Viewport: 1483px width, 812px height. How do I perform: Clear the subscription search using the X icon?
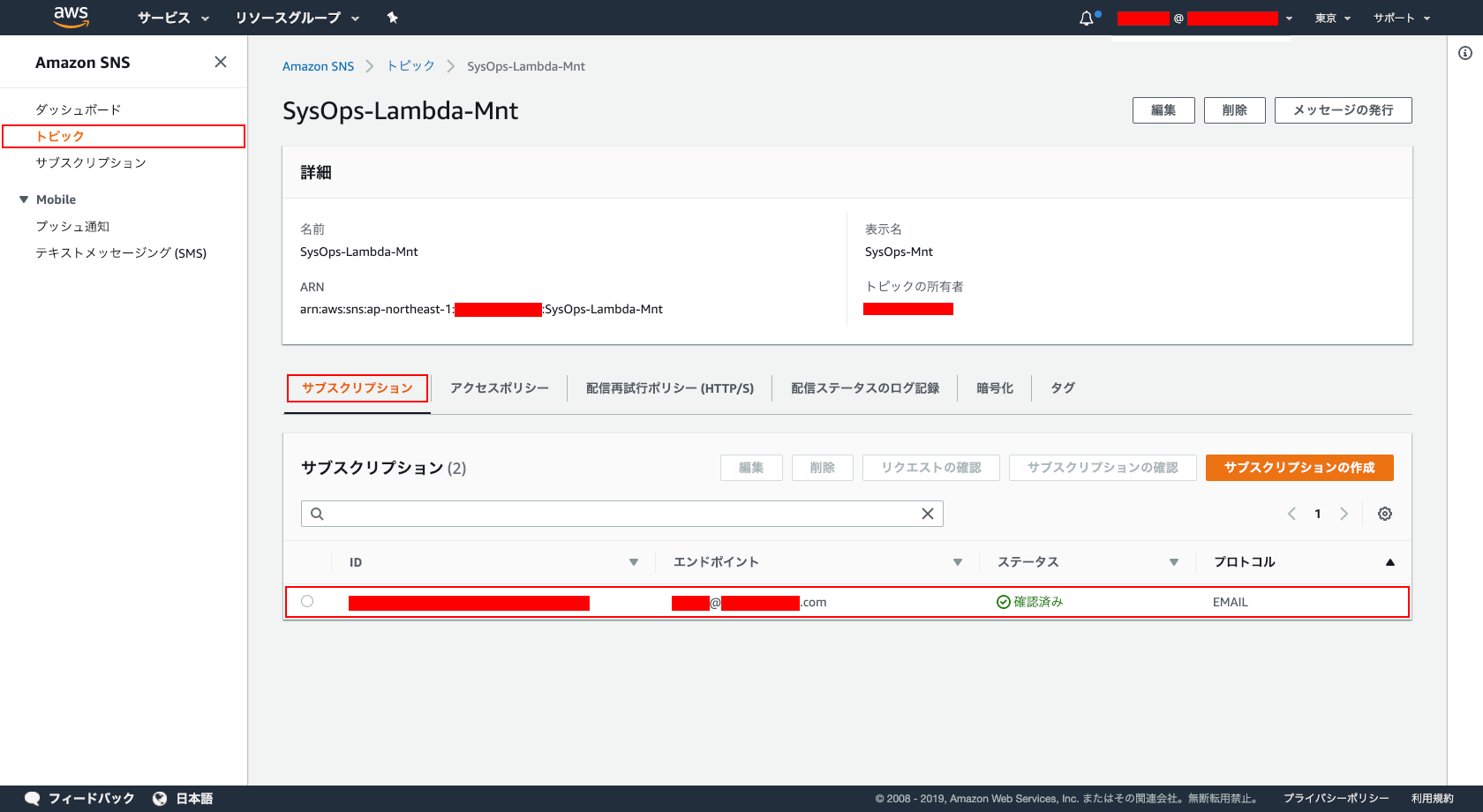(927, 513)
